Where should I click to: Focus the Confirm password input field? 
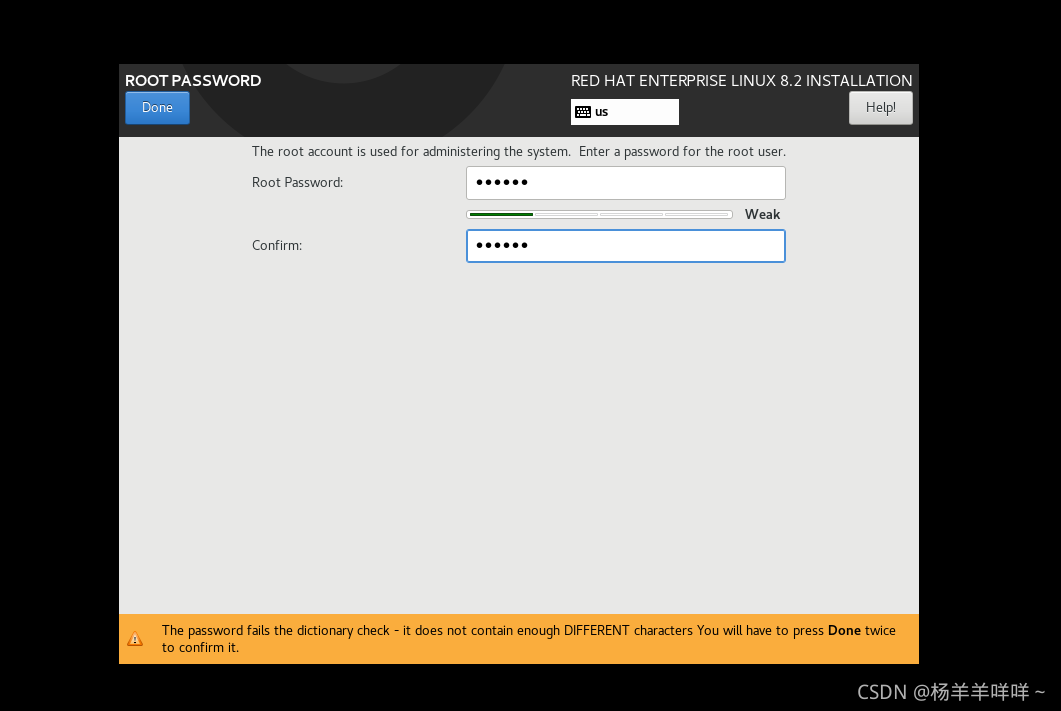pyautogui.click(x=625, y=246)
